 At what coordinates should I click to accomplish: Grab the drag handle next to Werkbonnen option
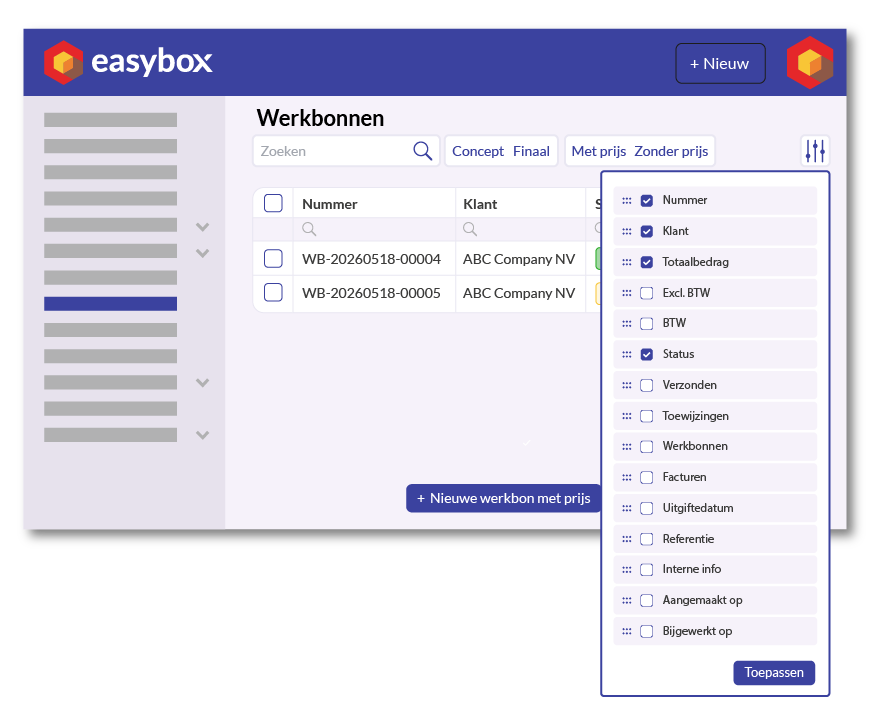click(x=627, y=447)
